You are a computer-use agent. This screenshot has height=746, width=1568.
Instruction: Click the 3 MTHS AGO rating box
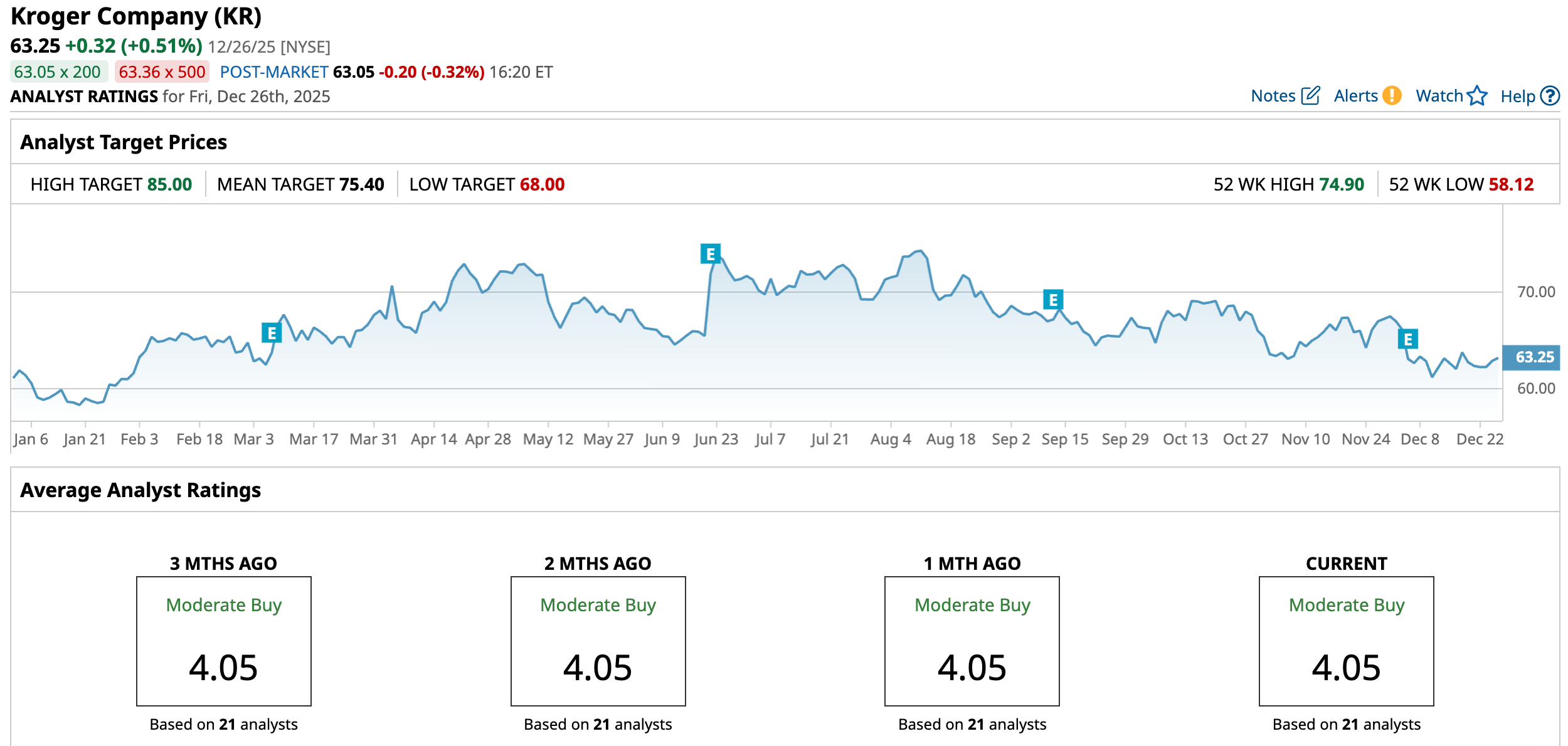224,641
